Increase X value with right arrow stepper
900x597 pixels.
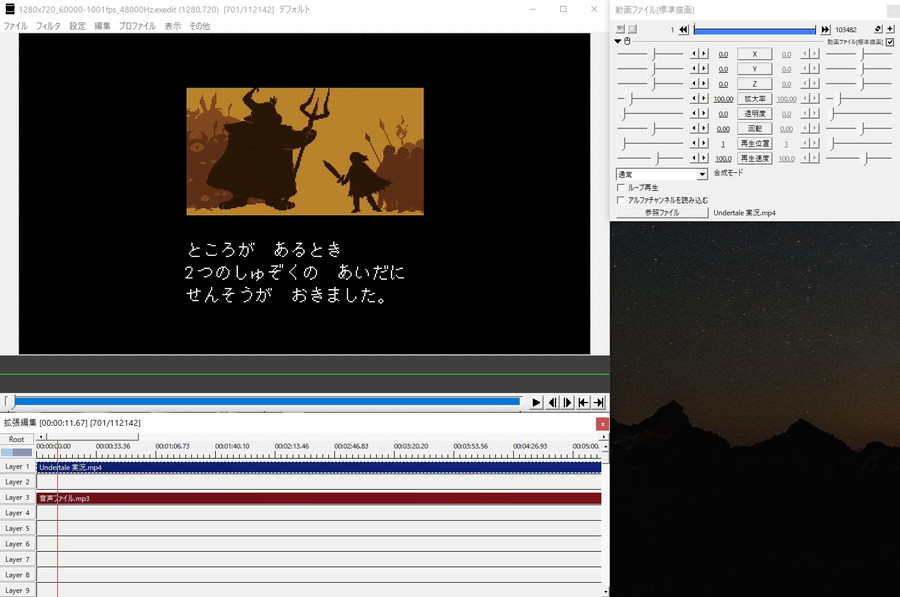click(x=704, y=54)
